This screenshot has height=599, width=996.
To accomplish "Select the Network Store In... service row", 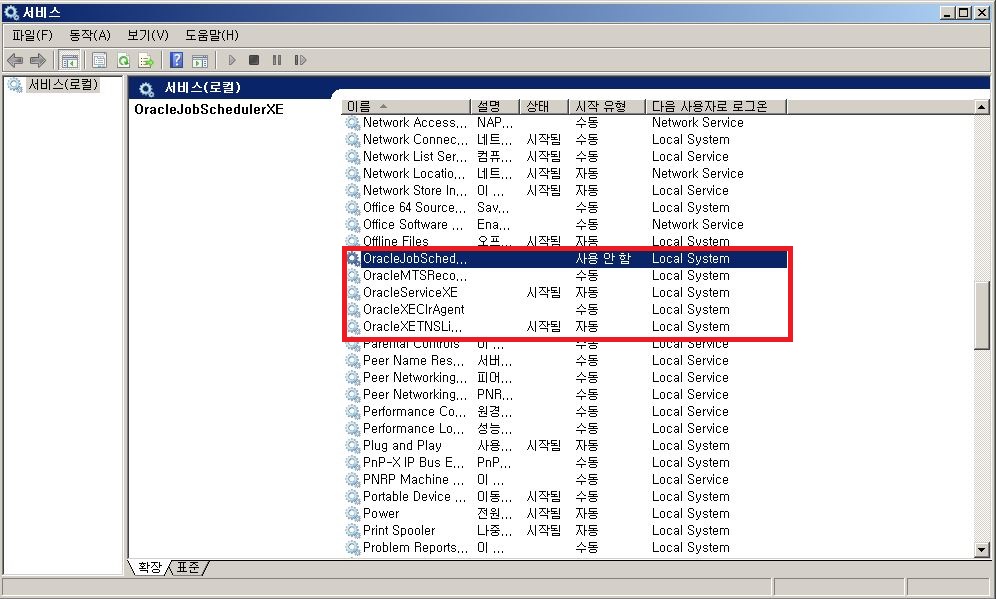I will pyautogui.click(x=565, y=191).
